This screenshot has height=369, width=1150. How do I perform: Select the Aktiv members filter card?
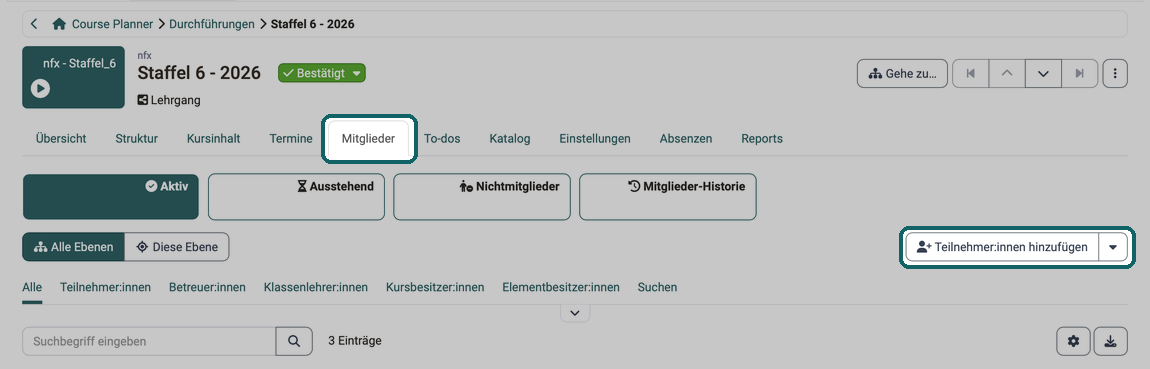coord(111,197)
